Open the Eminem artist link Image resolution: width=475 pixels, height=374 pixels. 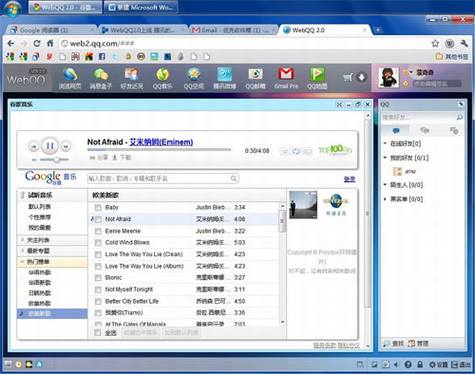click(x=161, y=142)
